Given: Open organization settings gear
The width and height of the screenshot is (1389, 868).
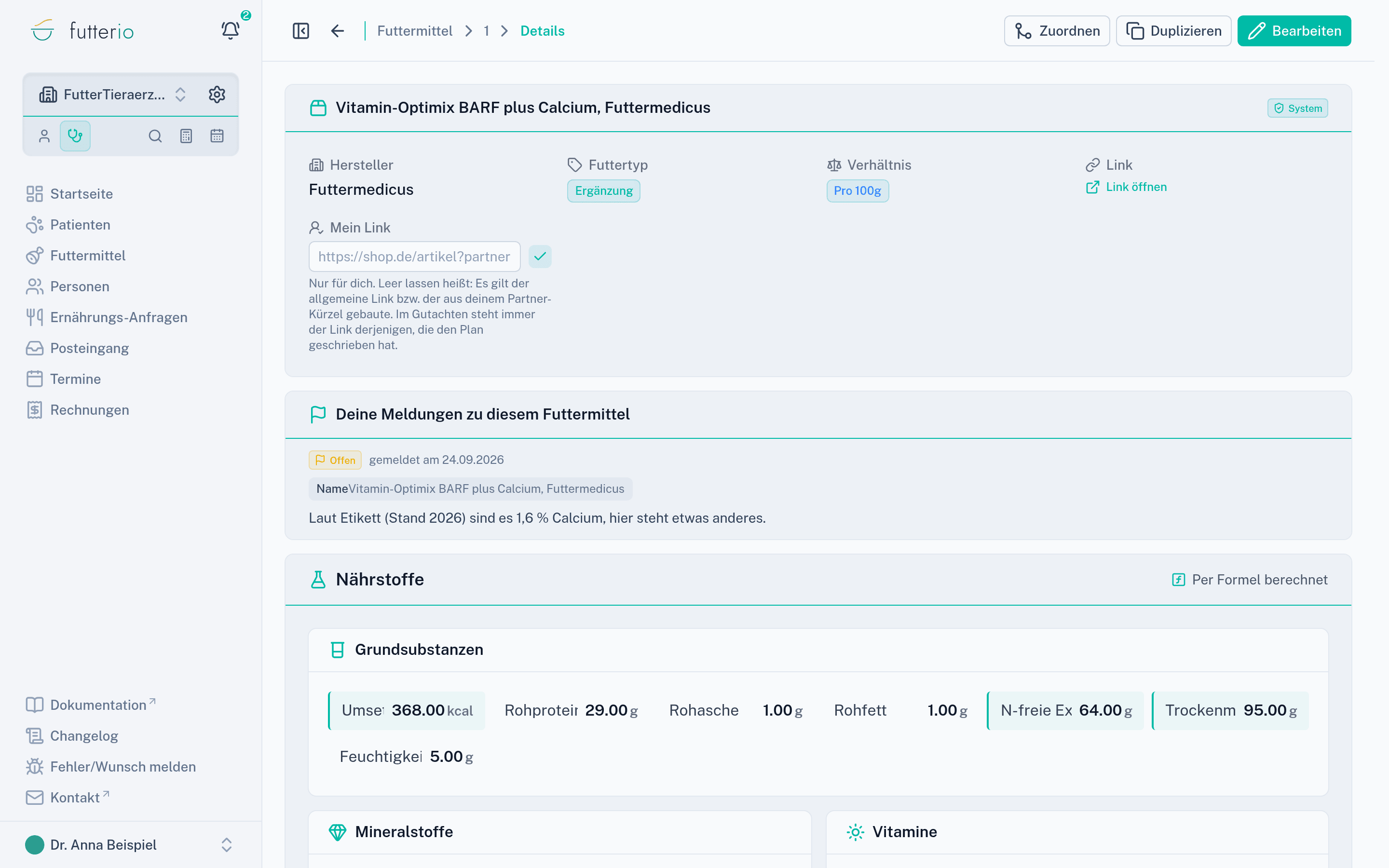Looking at the screenshot, I should [217, 94].
